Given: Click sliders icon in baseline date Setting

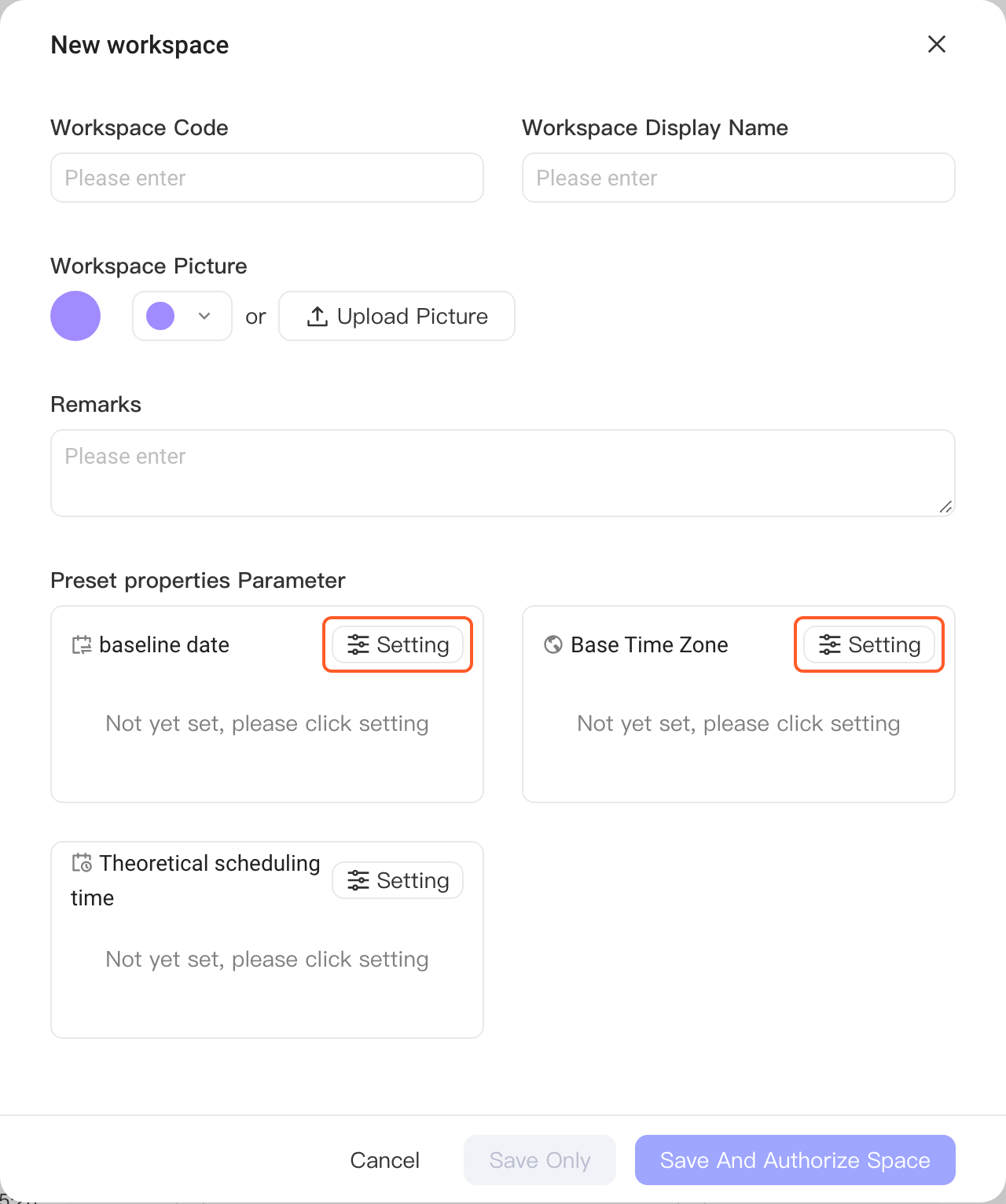Looking at the screenshot, I should (358, 644).
